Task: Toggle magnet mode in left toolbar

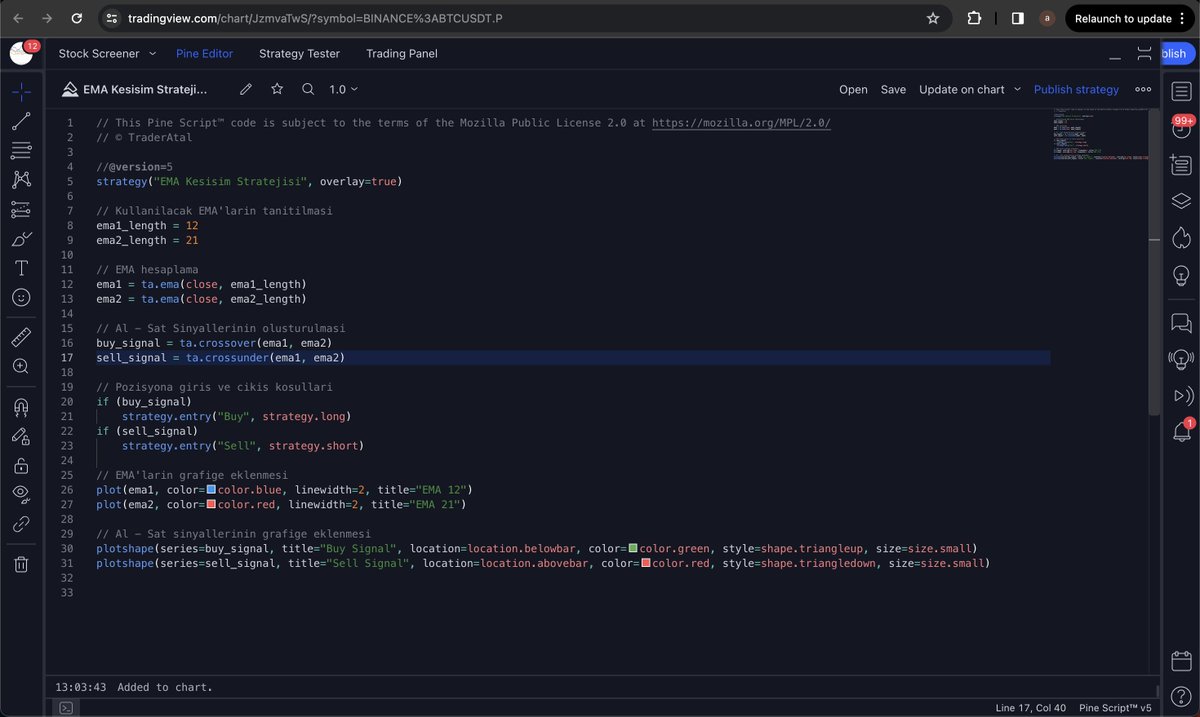Action: point(21,407)
